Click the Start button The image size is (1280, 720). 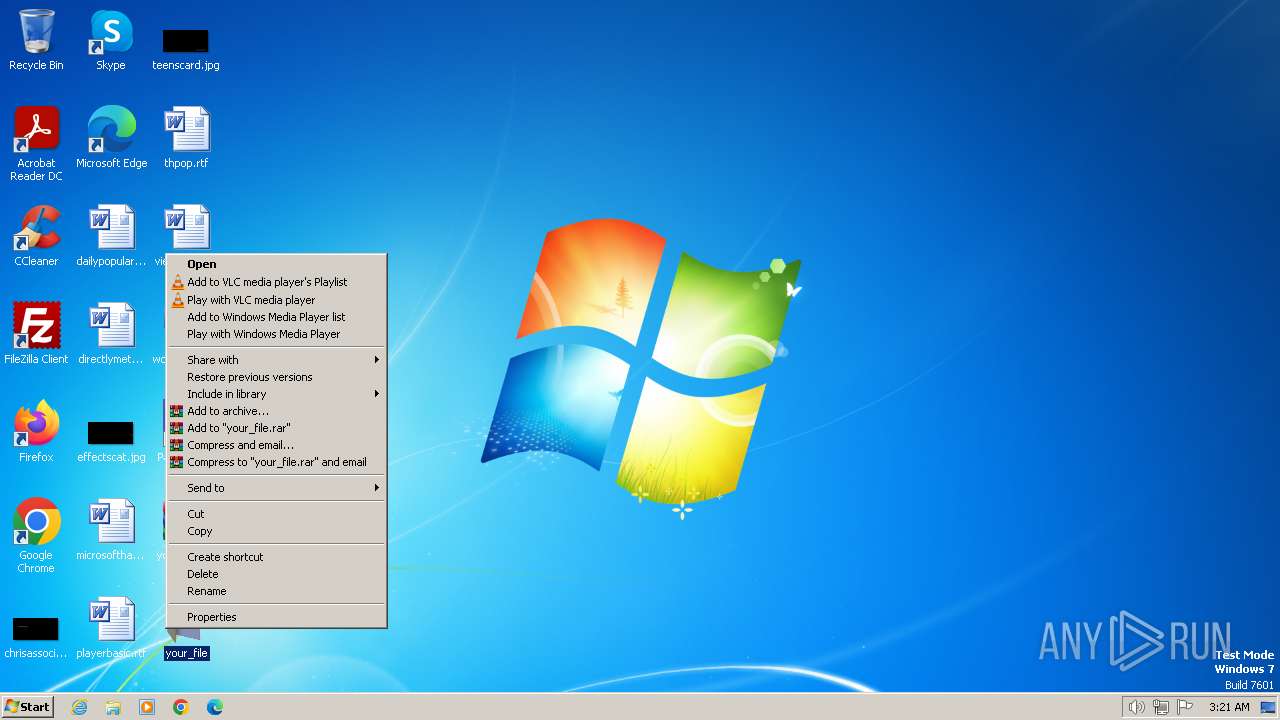point(28,707)
